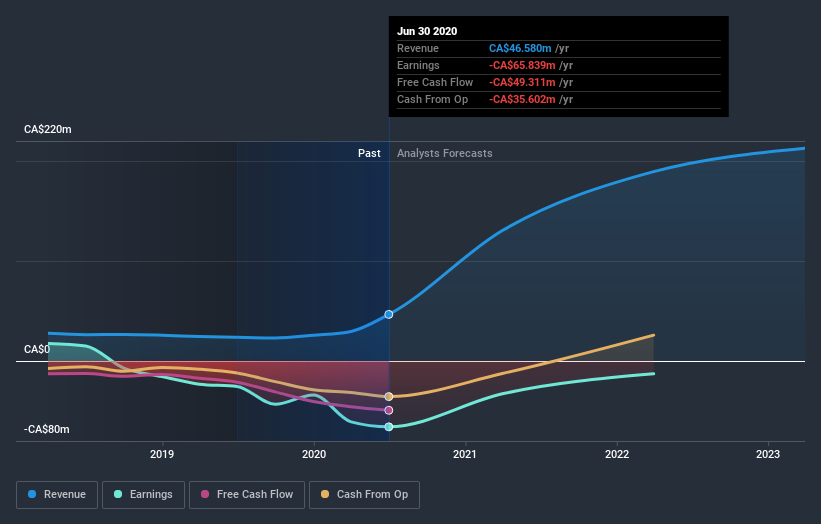
Task: Click the 2020 x-axis label
Action: [314, 454]
